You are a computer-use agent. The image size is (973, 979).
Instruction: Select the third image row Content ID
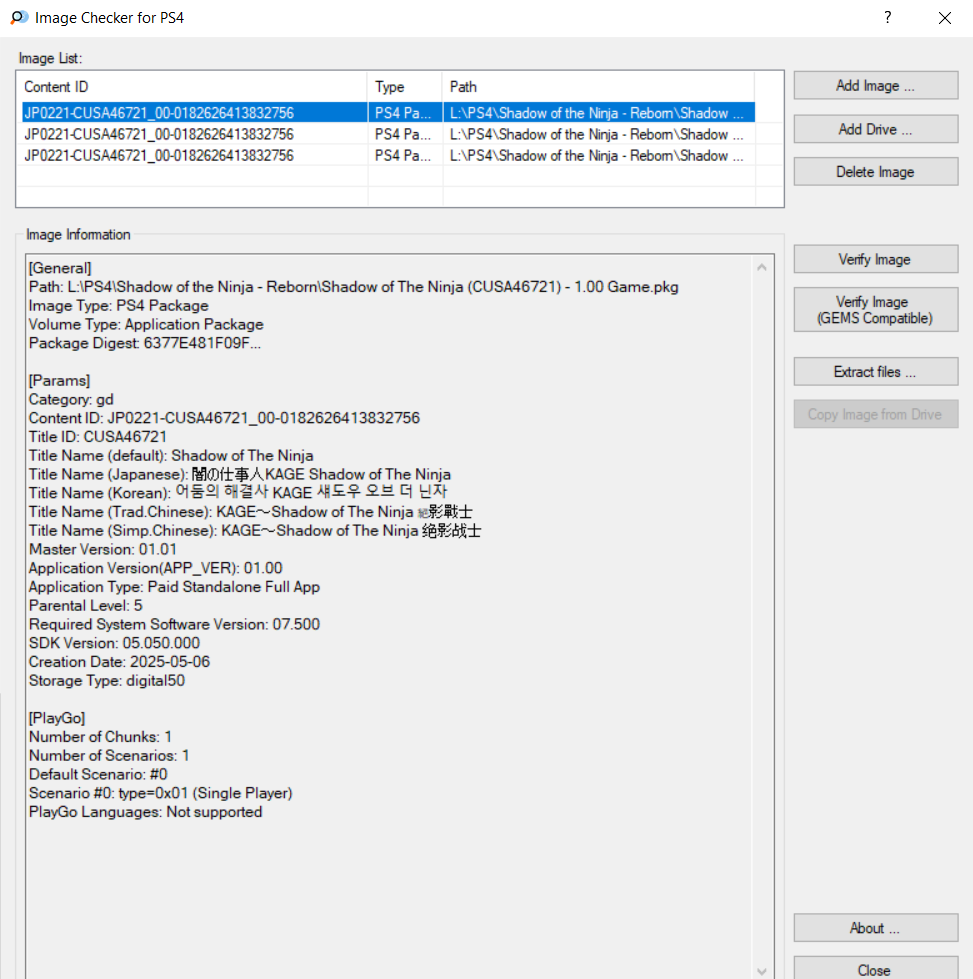159,155
